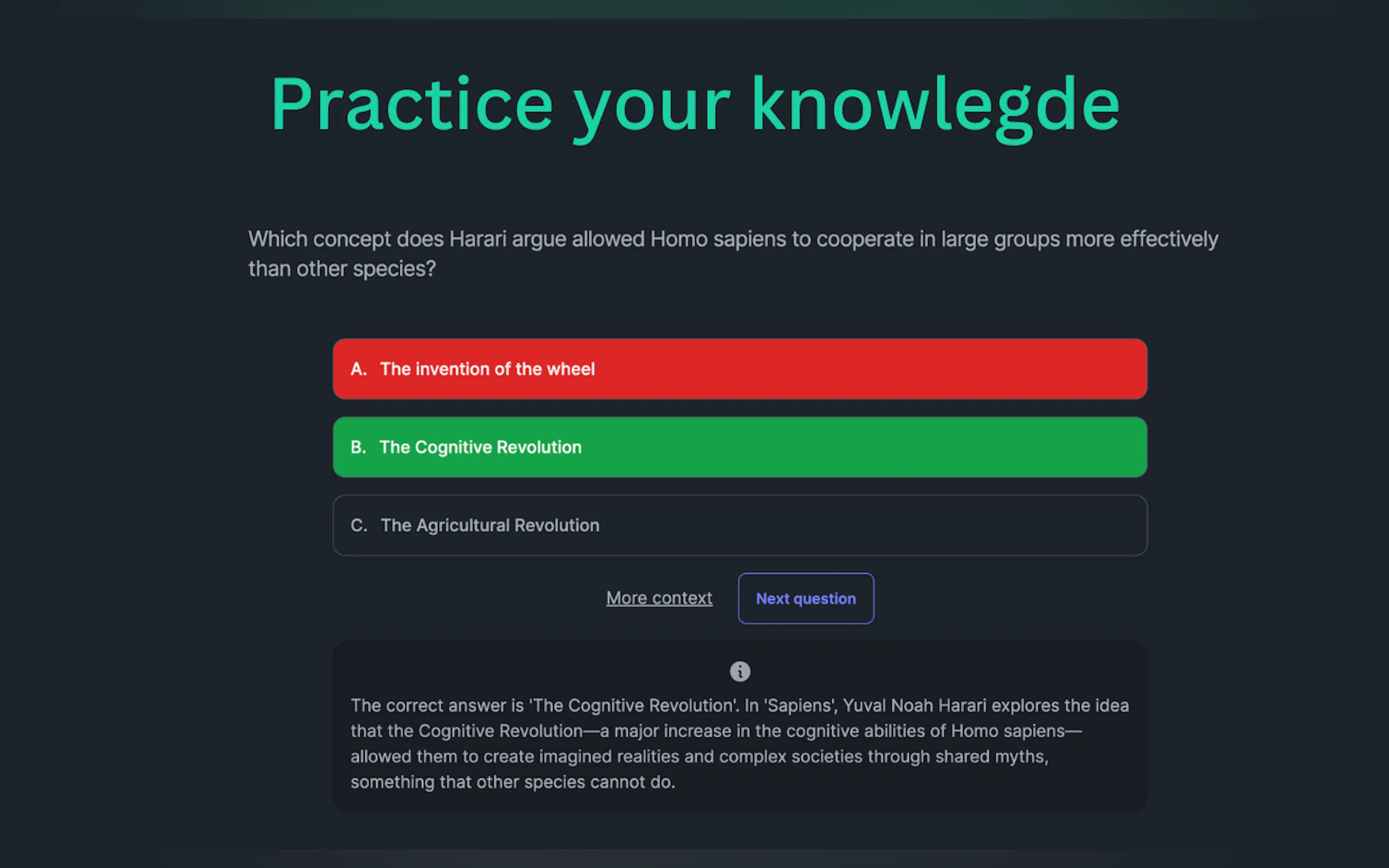This screenshot has width=1389, height=868.
Task: Click the word "knowlegde" in the title
Action: [x=935, y=105]
